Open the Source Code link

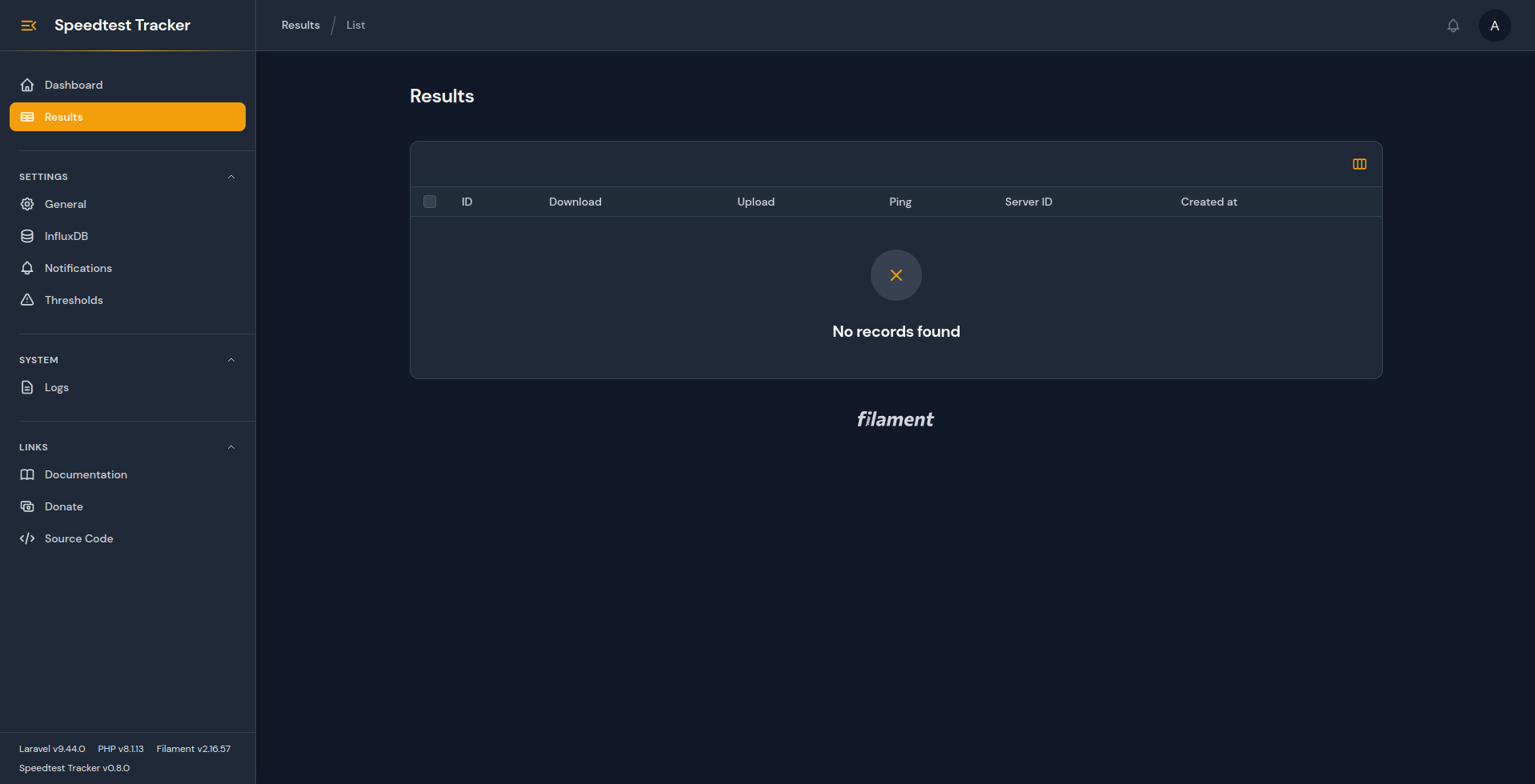pos(127,538)
